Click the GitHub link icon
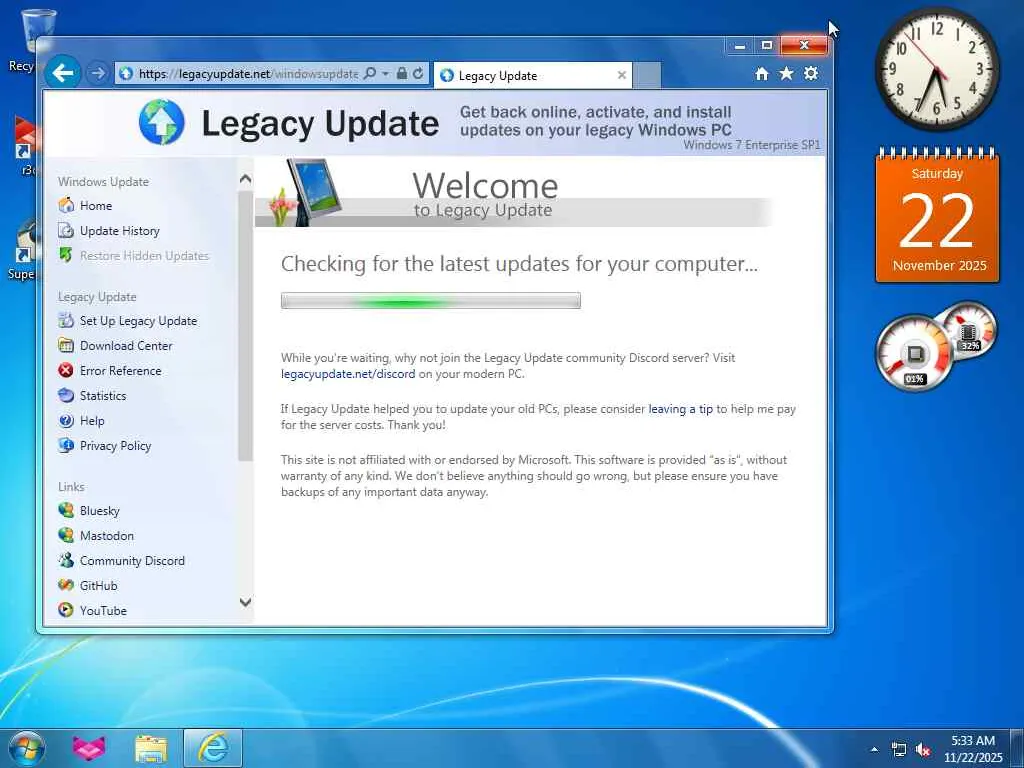This screenshot has width=1024, height=768. tap(66, 585)
